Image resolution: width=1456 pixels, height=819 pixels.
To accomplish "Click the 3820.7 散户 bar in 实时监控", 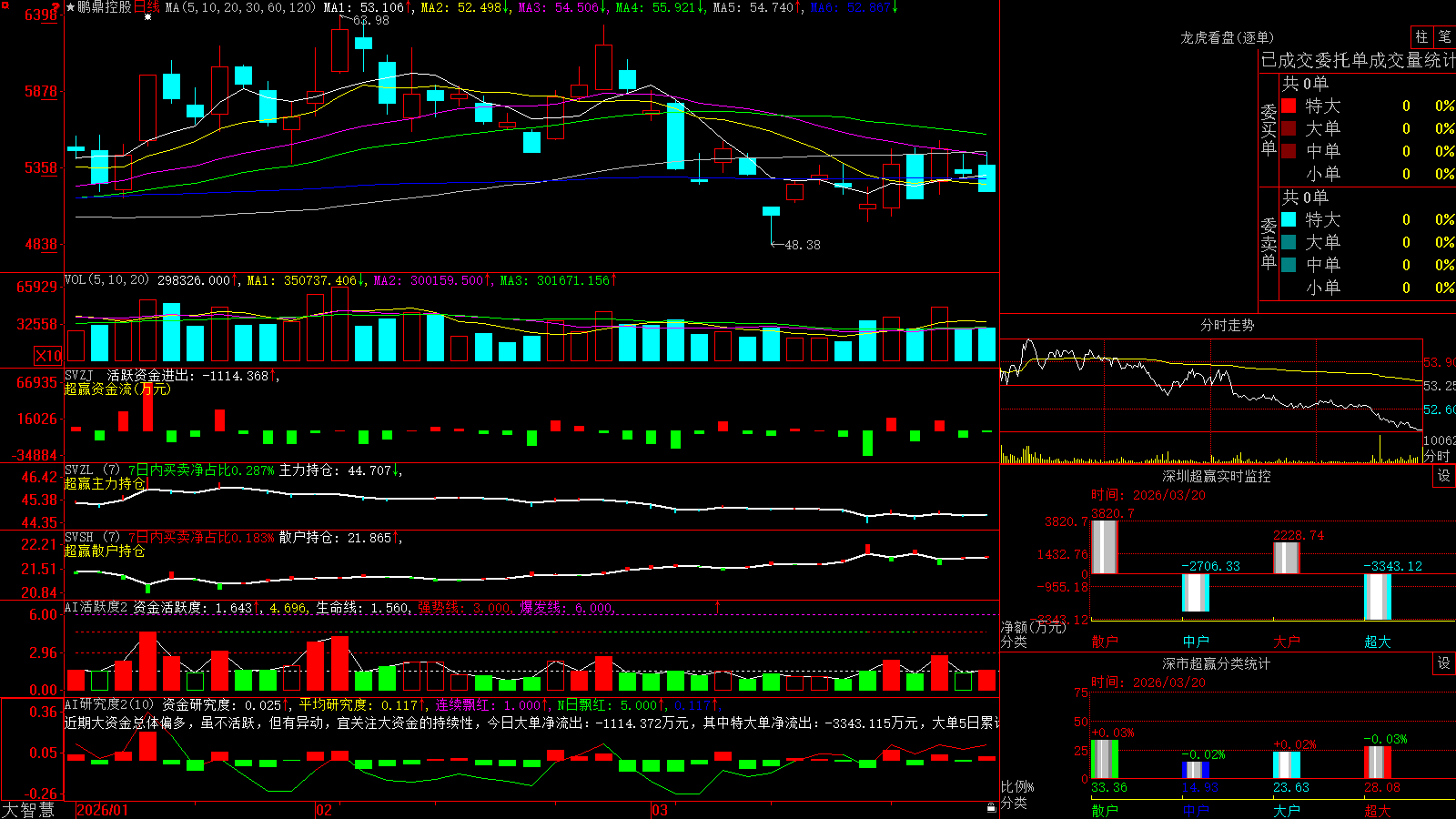I will pyautogui.click(x=1104, y=547).
